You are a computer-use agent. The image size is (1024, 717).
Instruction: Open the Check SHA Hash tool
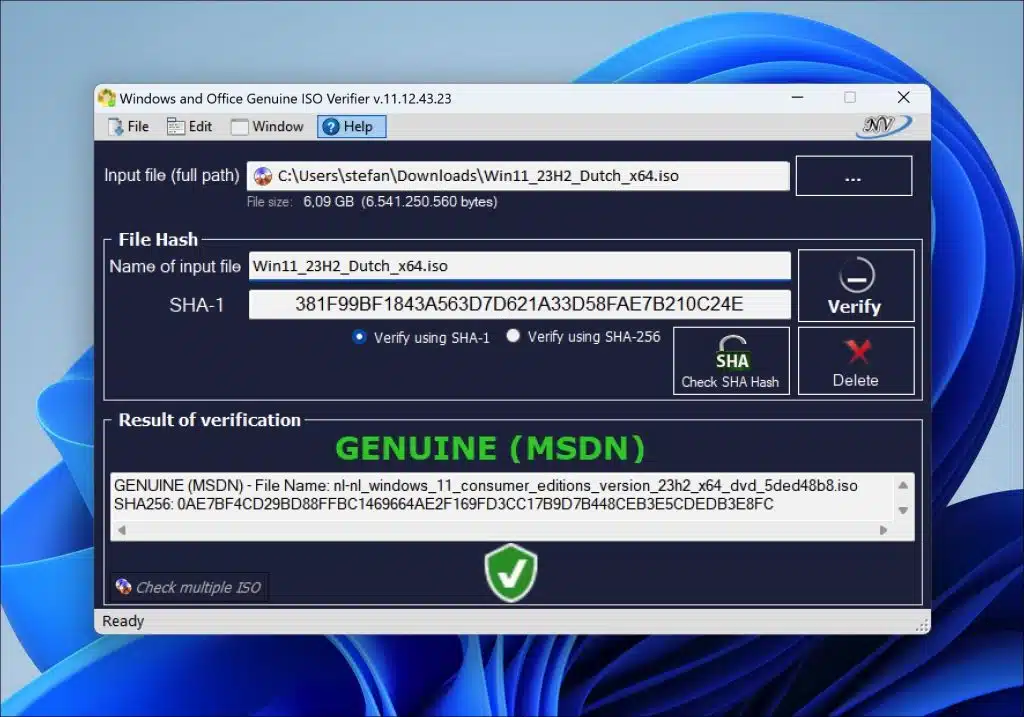(731, 360)
